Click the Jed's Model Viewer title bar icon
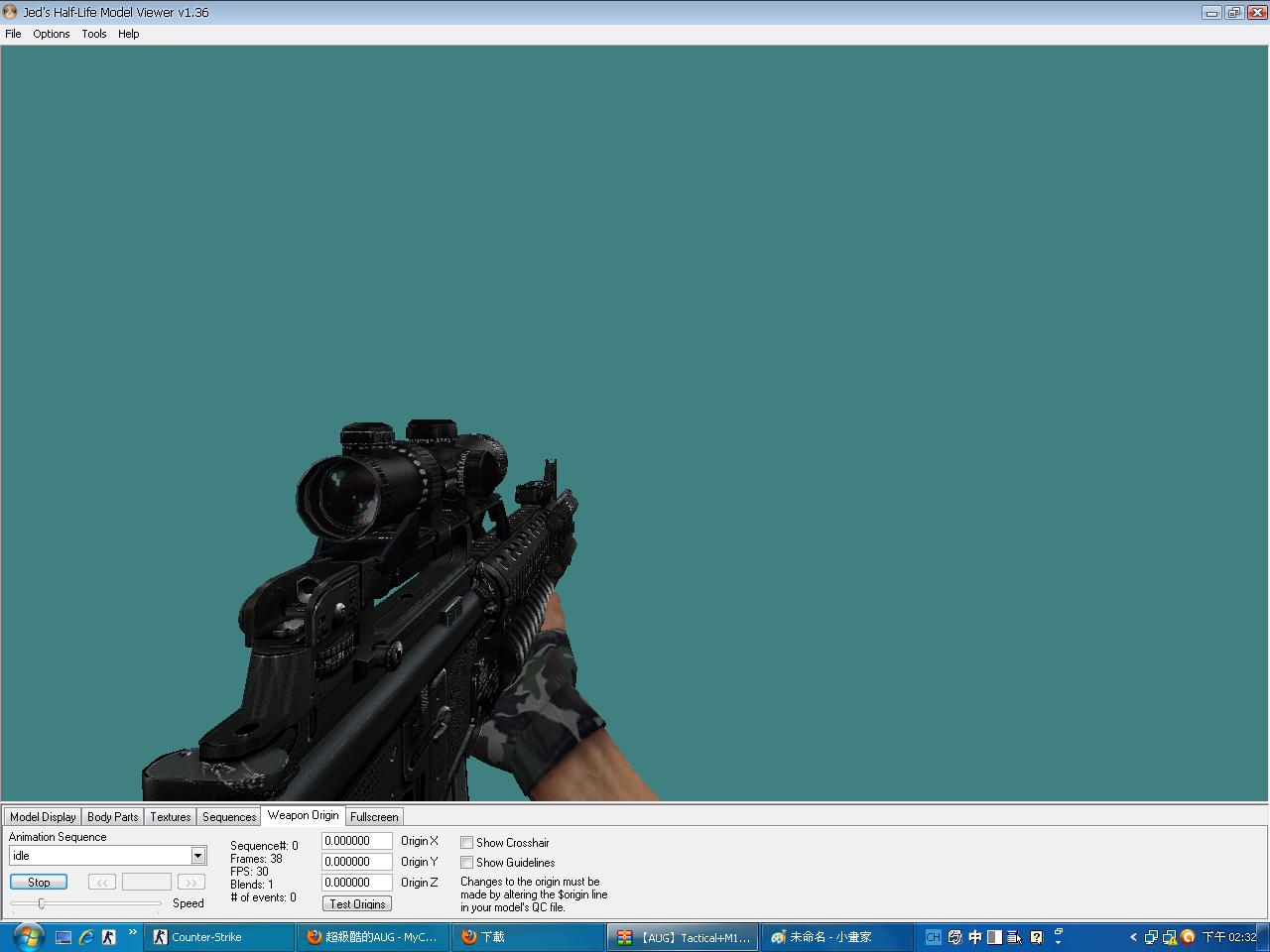This screenshot has height=952, width=1270. [11, 12]
